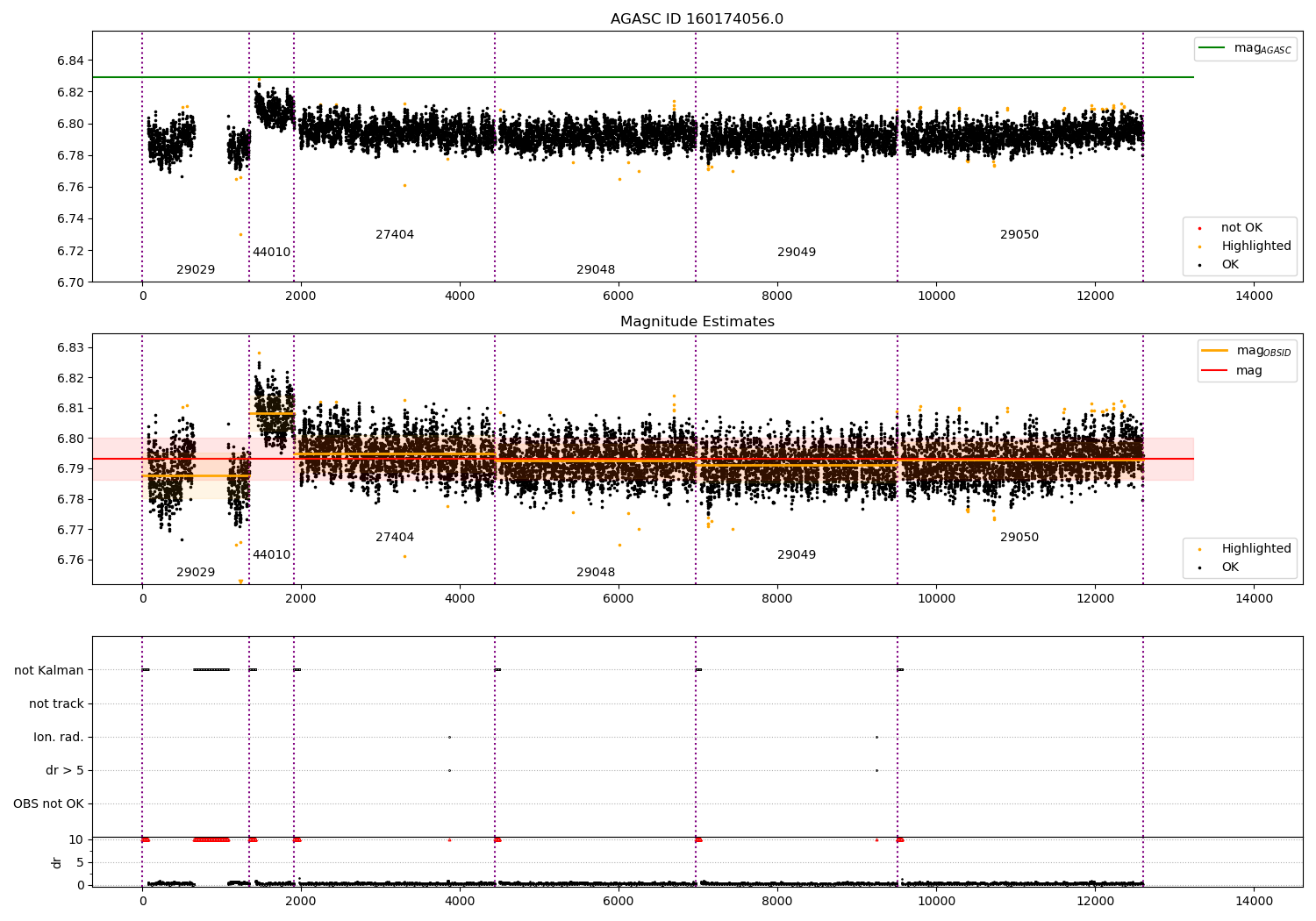Click OBSID label 29050 in Magnitude Estimates plot

point(1019,538)
